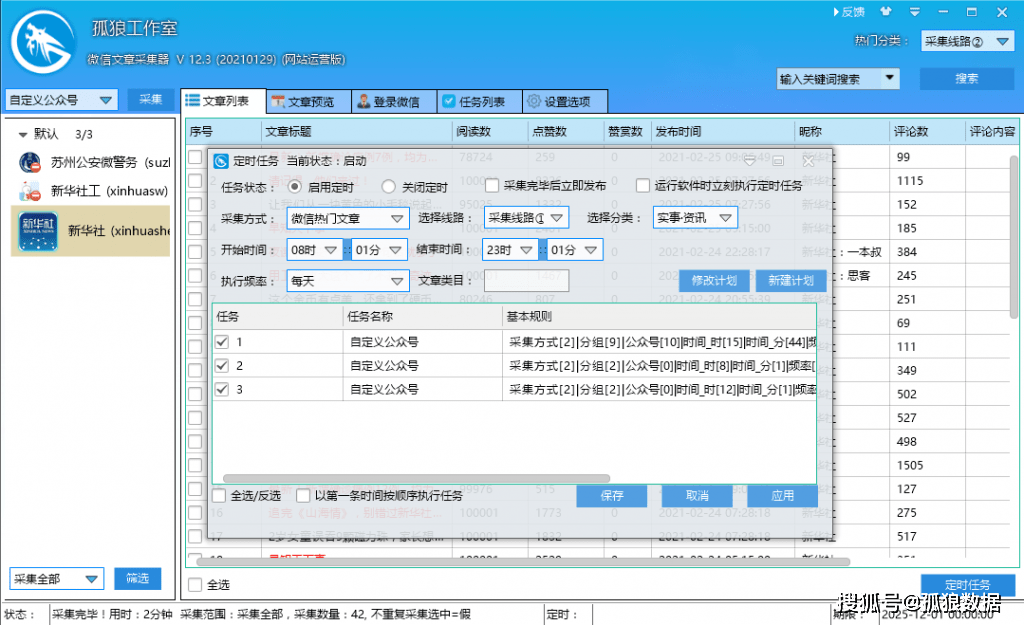
Task: Select the 启用定时 radio button
Action: (295, 187)
